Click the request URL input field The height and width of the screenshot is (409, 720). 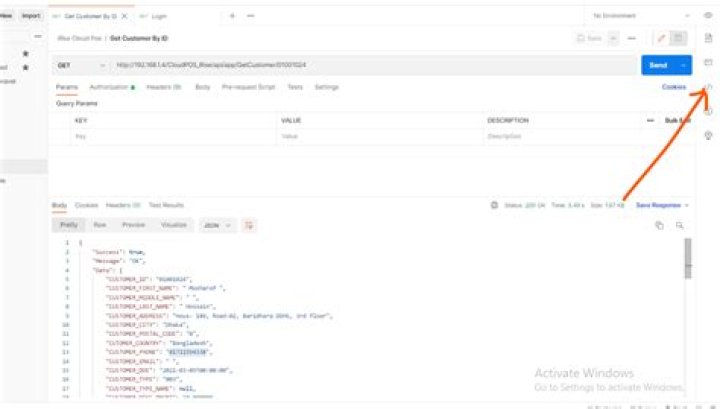pos(373,65)
